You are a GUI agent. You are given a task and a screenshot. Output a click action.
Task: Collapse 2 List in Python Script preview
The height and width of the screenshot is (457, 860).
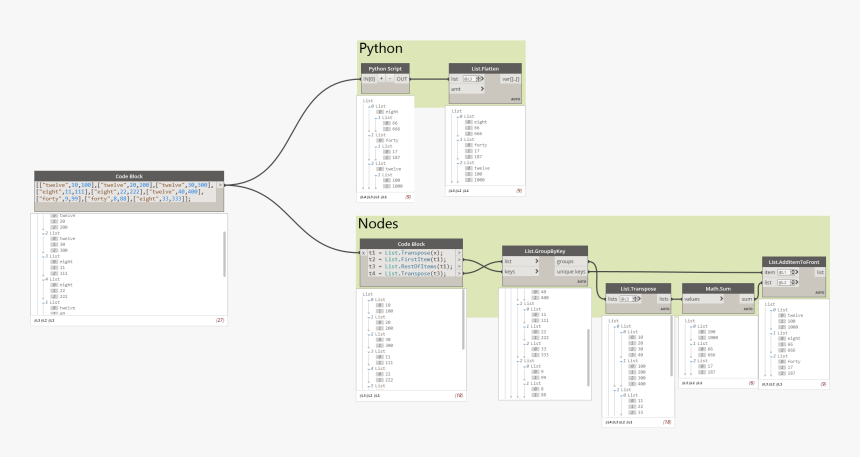[x=369, y=163]
